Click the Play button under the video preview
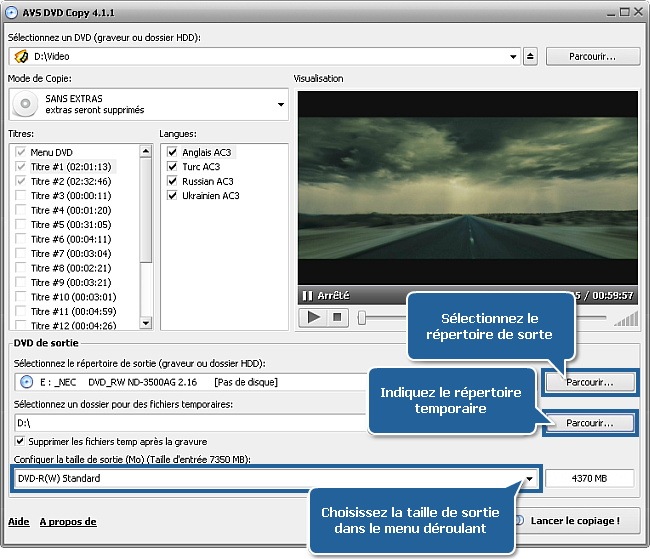Viewport: 650px width, 559px height. (x=314, y=318)
